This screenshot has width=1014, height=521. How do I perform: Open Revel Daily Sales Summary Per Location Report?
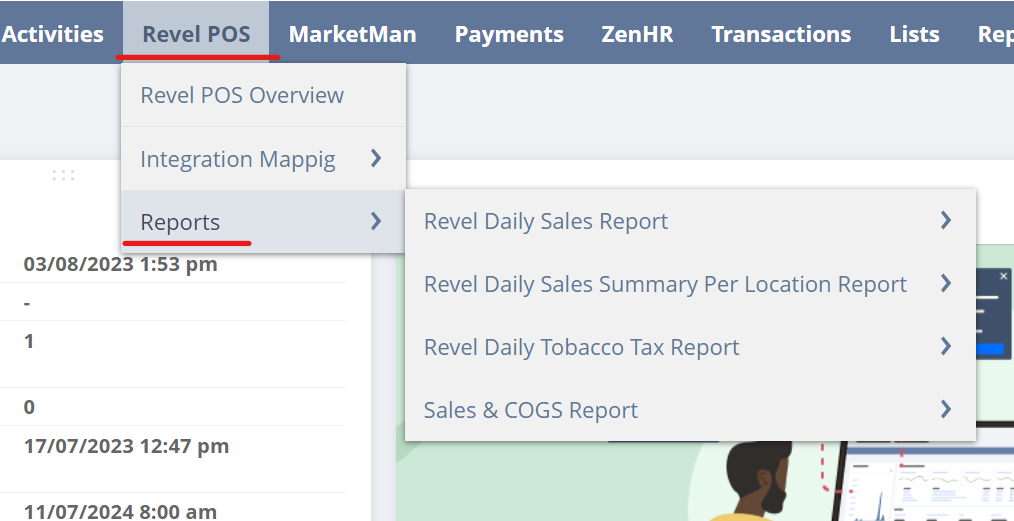[690, 284]
